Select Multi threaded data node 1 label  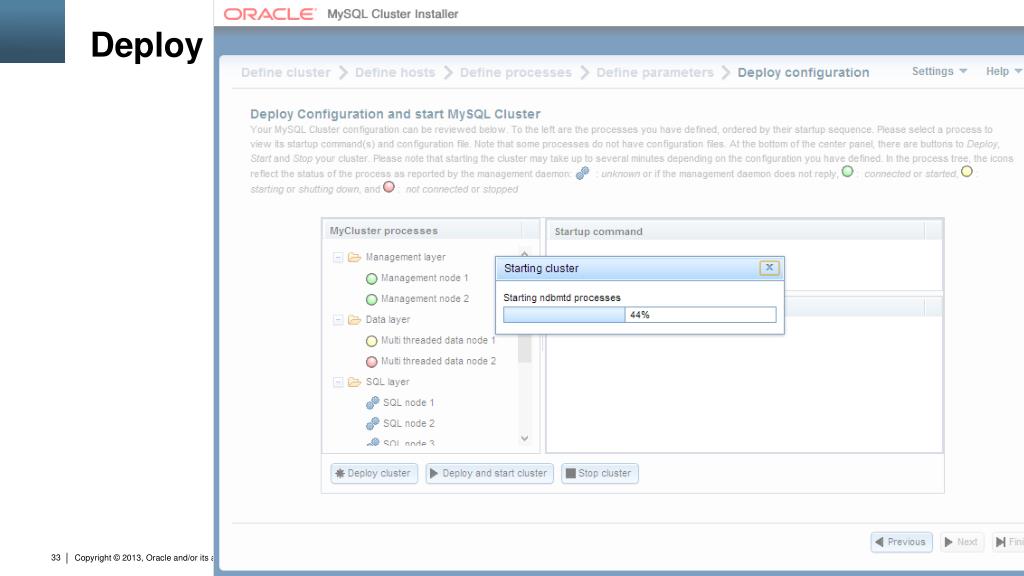(x=438, y=340)
